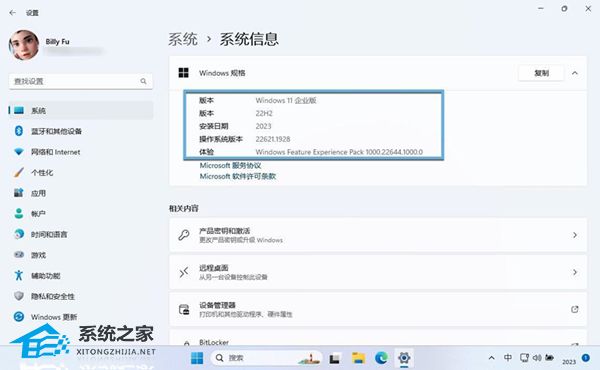Select the 系统 item in sidebar
The width and height of the screenshot is (600, 370).
point(80,111)
